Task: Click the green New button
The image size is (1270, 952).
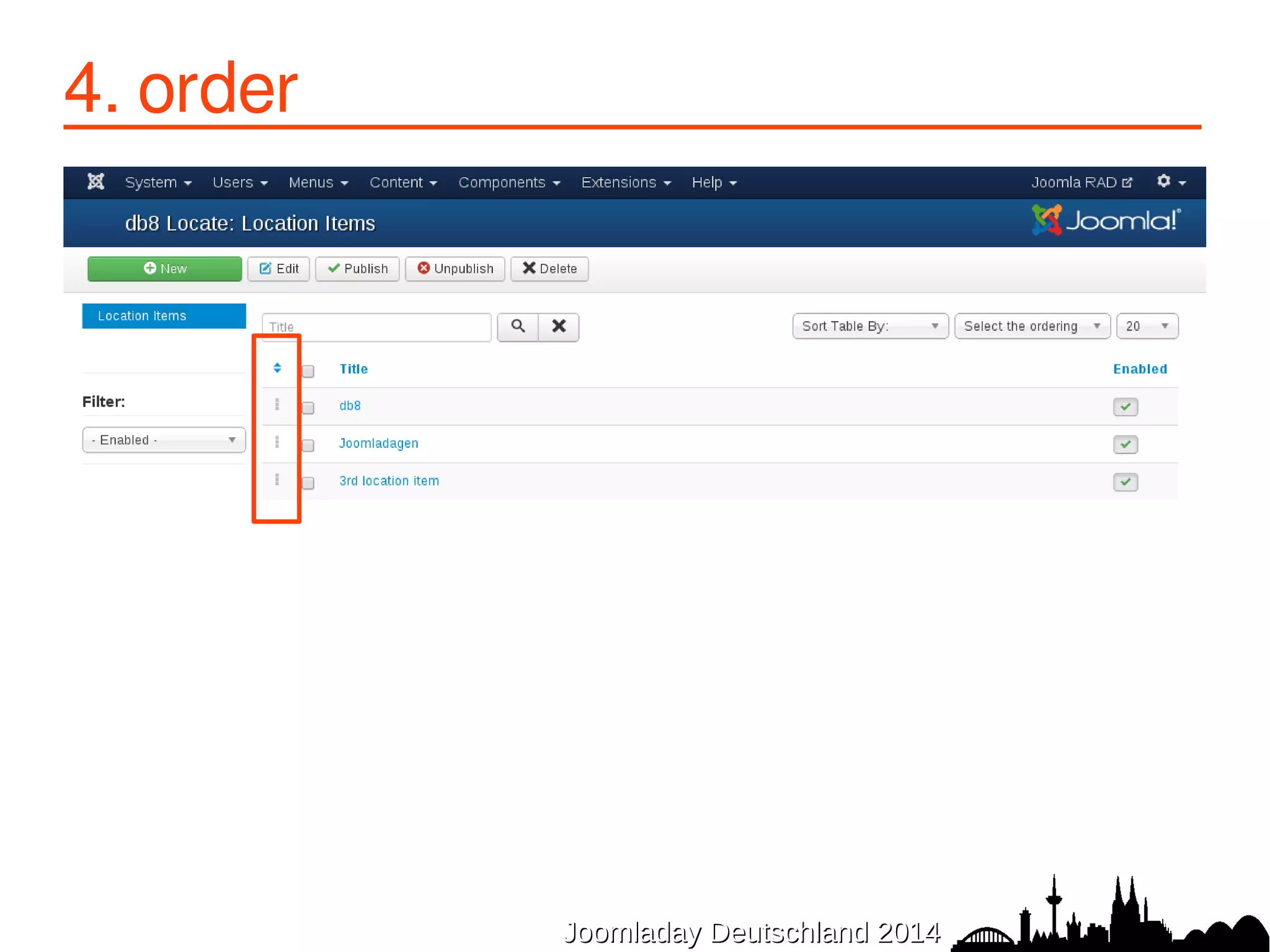Action: pyautogui.click(x=164, y=269)
